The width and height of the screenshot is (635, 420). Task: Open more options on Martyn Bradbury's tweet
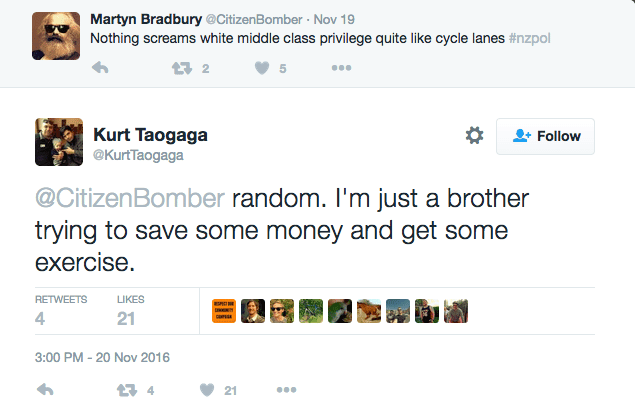pyautogui.click(x=341, y=69)
